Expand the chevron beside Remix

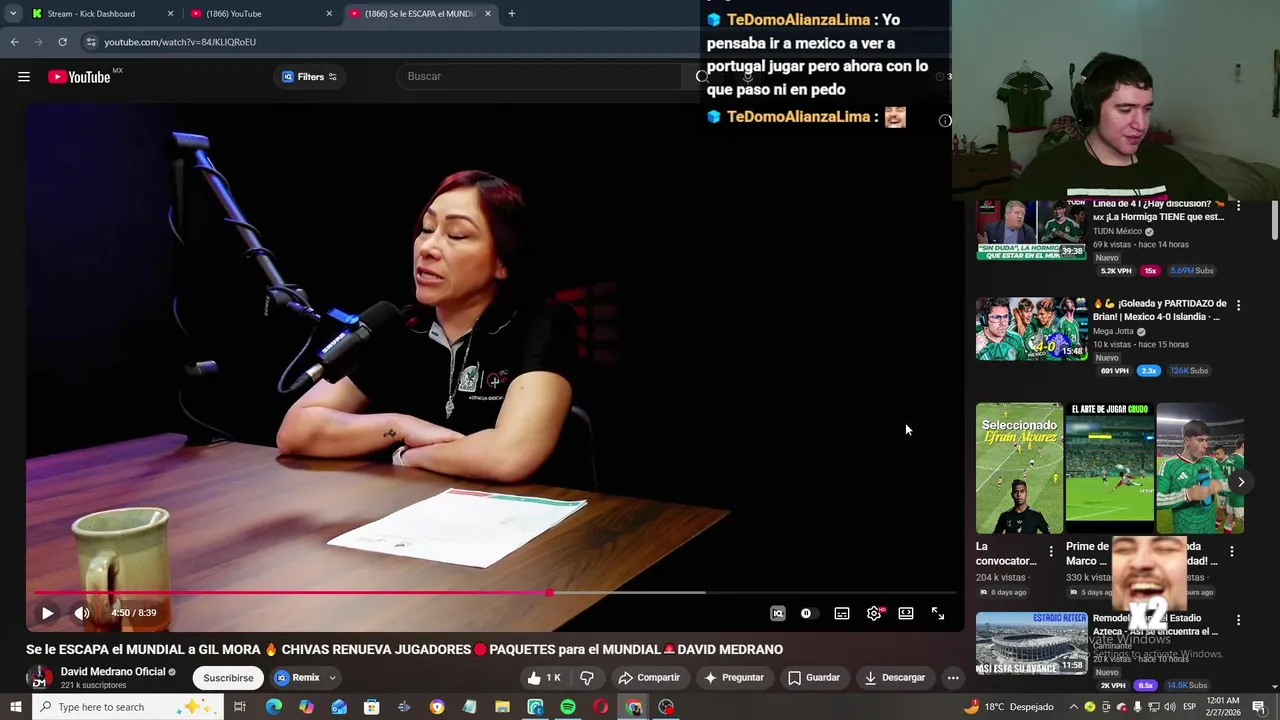[x=332, y=678]
